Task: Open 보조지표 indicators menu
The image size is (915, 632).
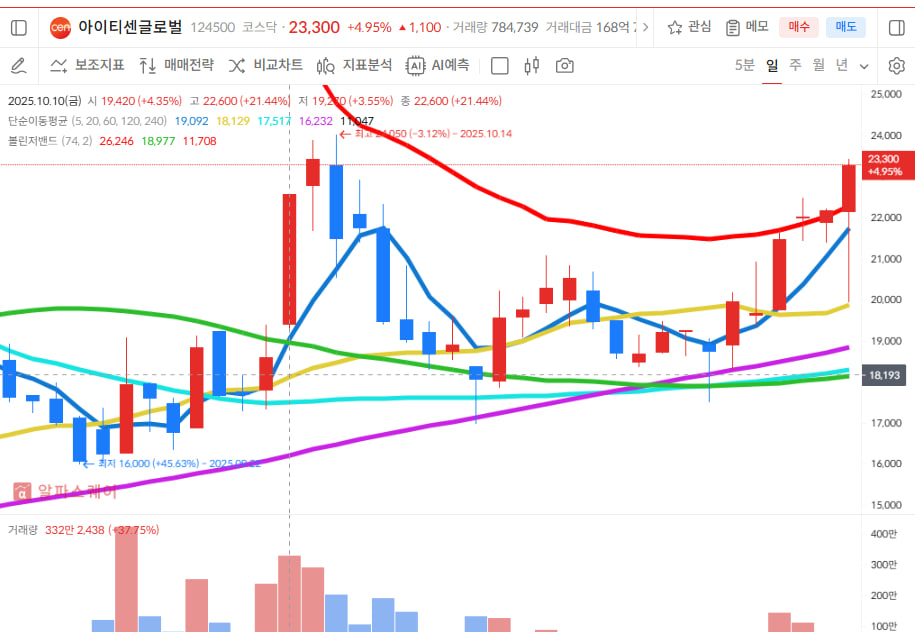Action: click(87, 66)
